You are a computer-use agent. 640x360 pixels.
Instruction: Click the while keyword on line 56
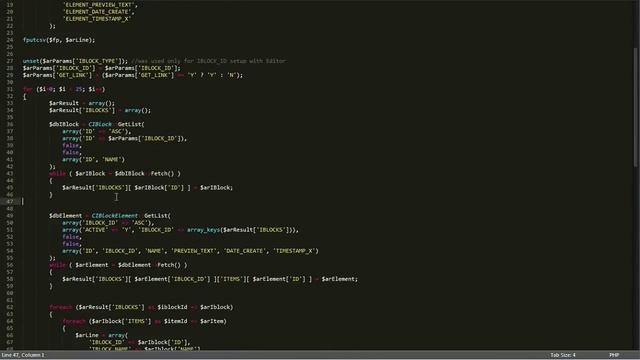click(x=57, y=265)
